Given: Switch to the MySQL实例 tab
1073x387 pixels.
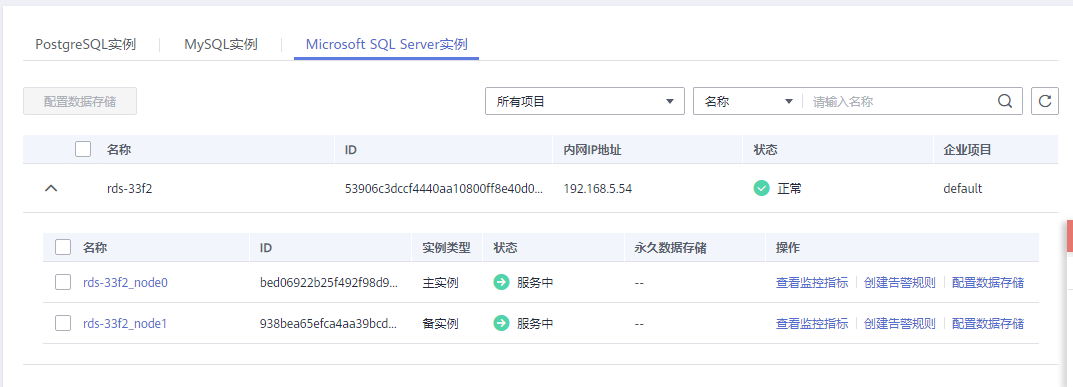Looking at the screenshot, I should tap(220, 45).
